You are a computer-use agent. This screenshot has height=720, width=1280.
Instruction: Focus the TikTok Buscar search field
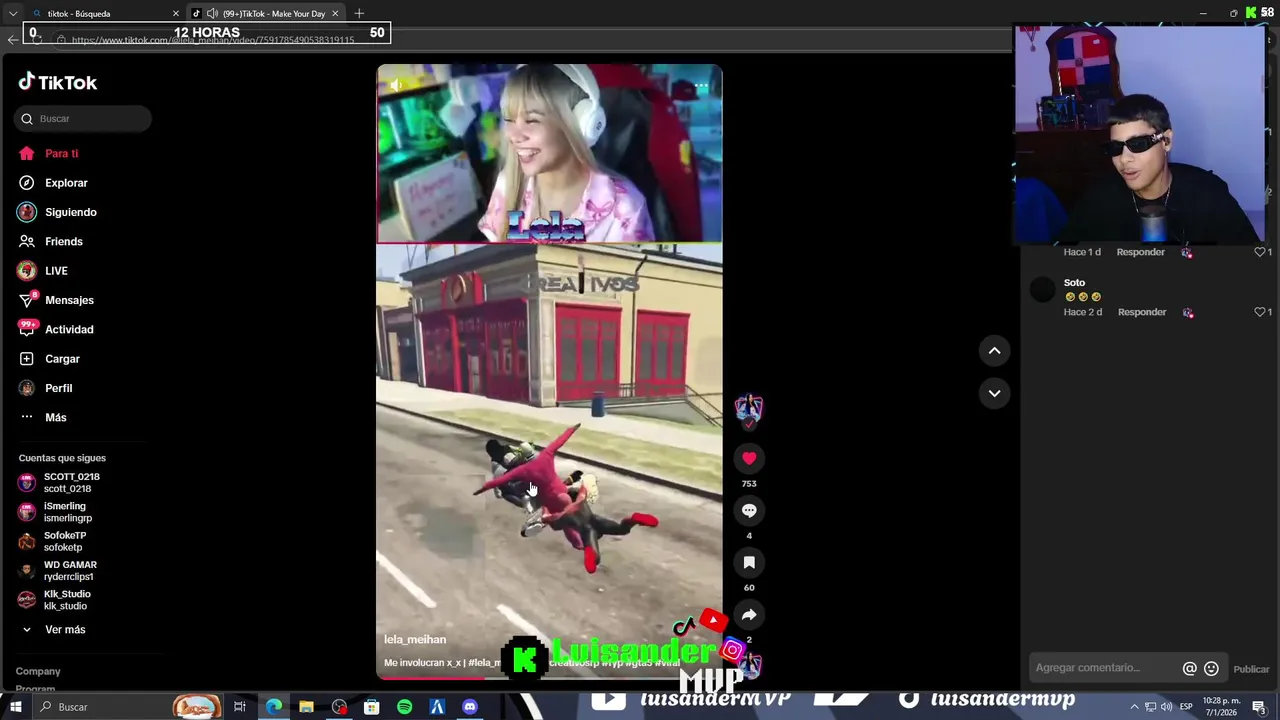(83, 118)
